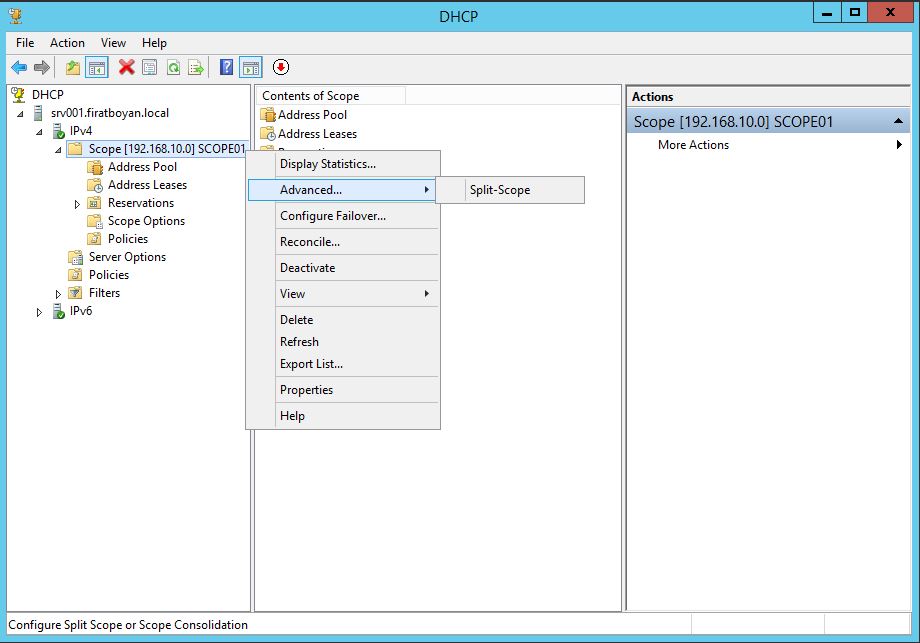Click the Address Leases text in Contents list
920x643 pixels.
click(x=317, y=134)
